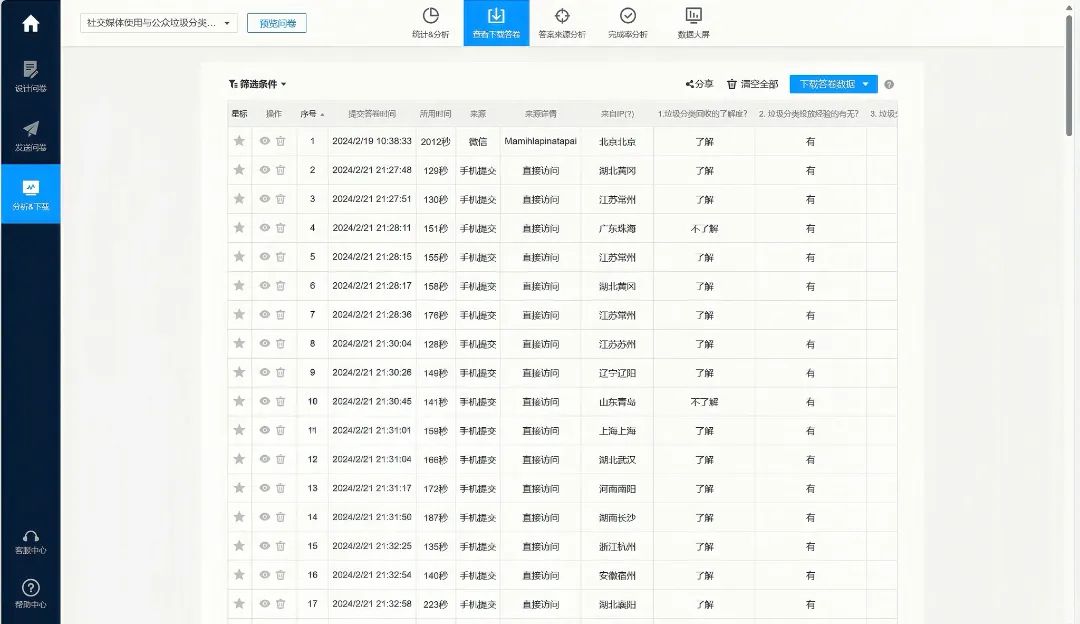Sort by the 序号 column header
This screenshot has width=1080, height=624.
point(312,114)
